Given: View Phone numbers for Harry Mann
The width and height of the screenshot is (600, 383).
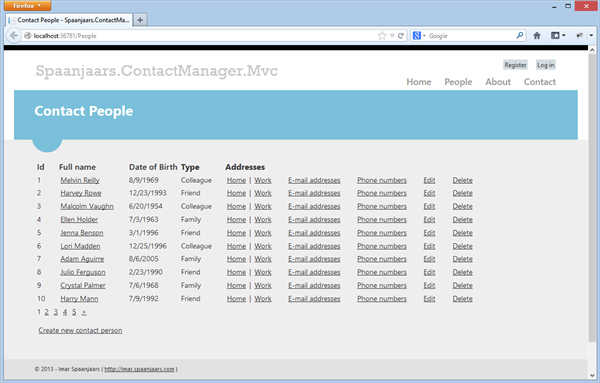Looking at the screenshot, I should pos(382,299).
